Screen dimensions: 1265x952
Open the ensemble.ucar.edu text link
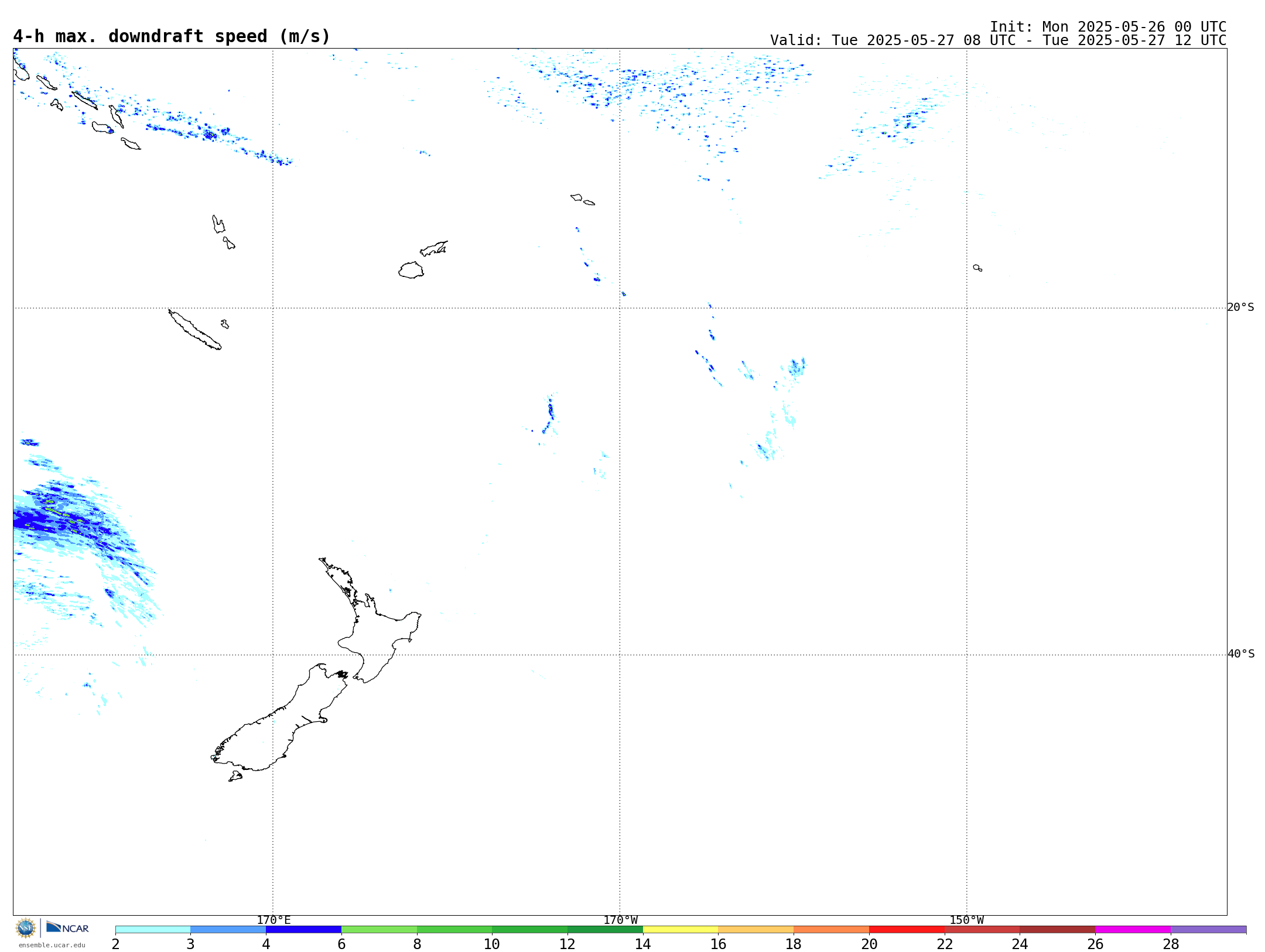click(x=52, y=945)
